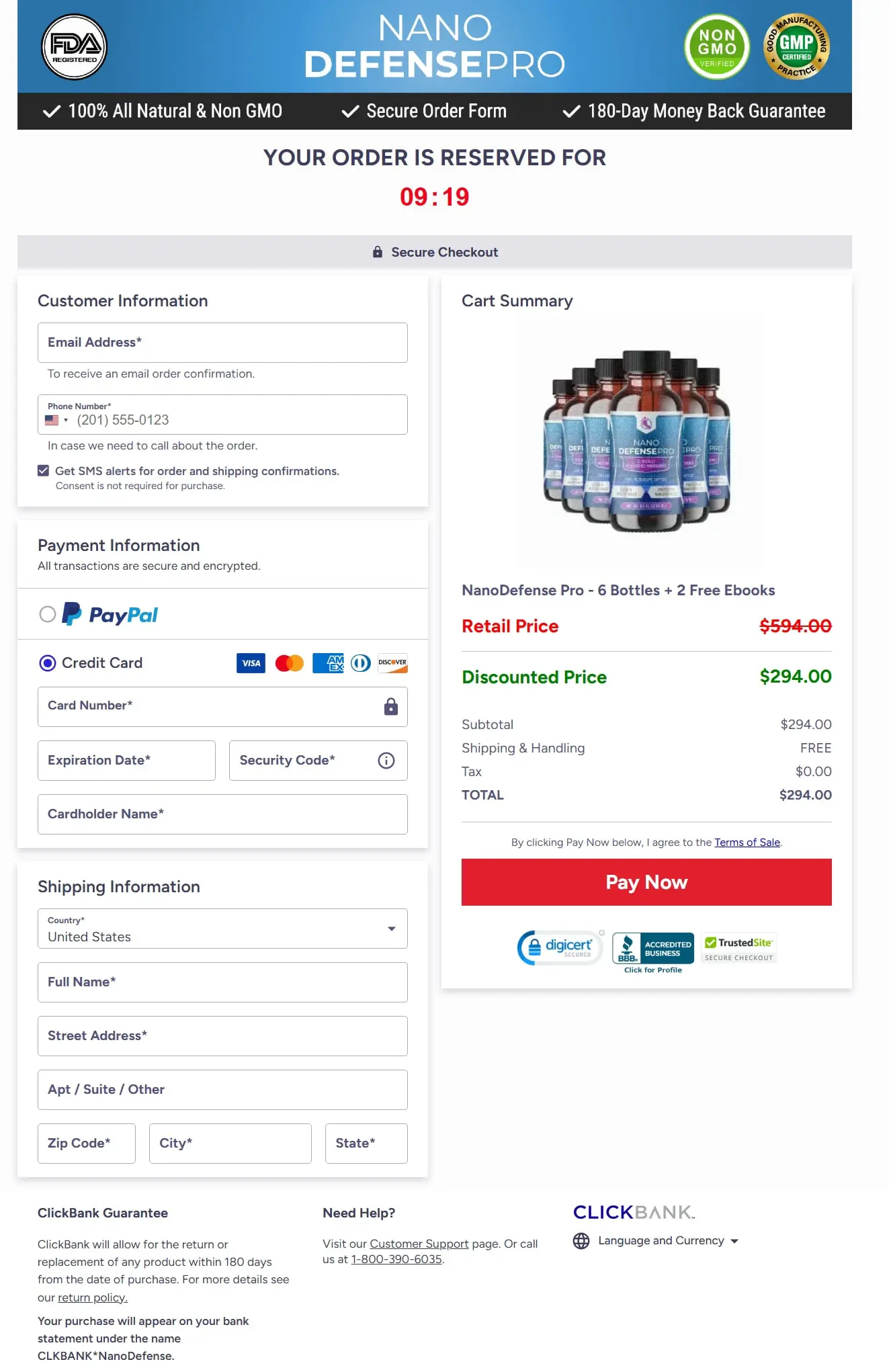Click the TrustedSite Secure Checkout badge
The image size is (889, 1372).
coord(738,947)
